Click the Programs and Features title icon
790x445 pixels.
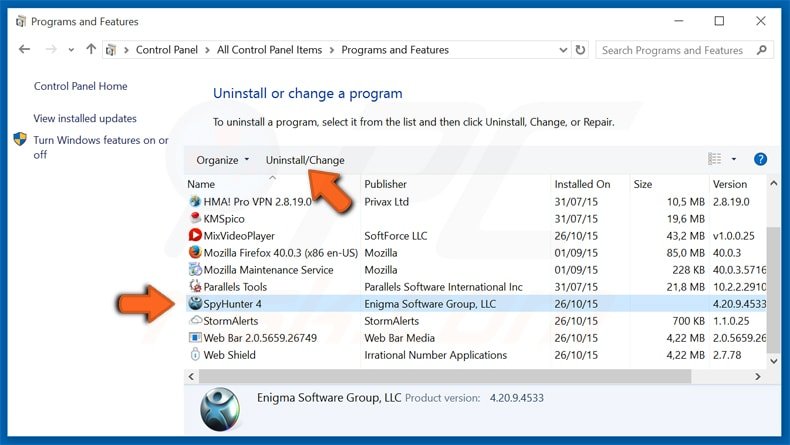(21, 21)
